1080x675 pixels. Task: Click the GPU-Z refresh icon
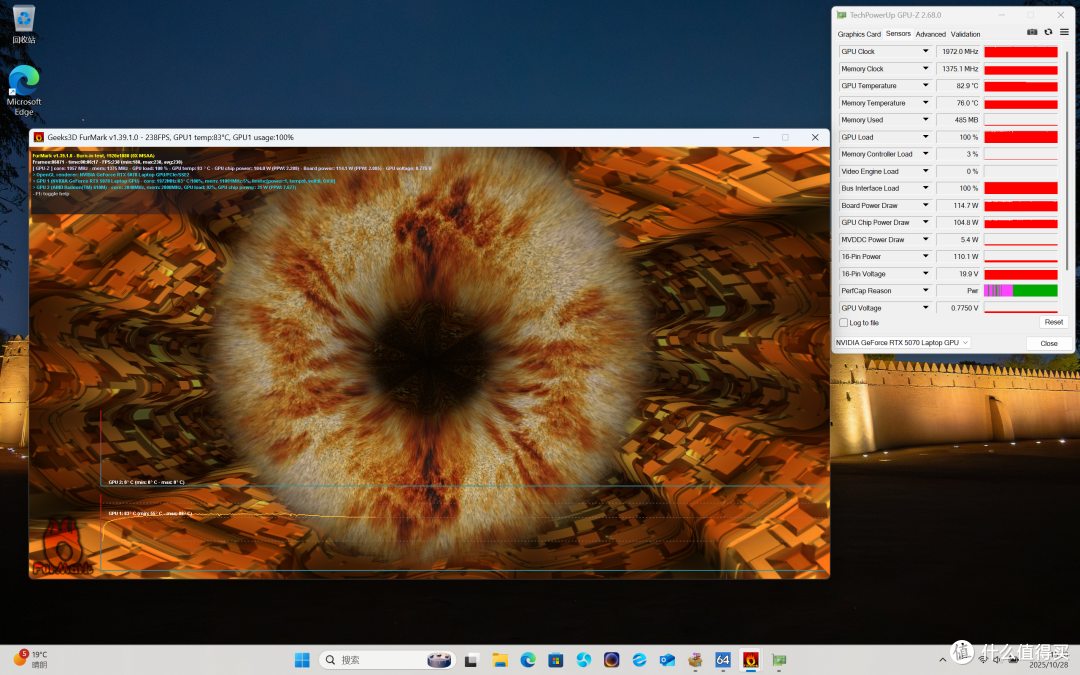(x=1048, y=32)
